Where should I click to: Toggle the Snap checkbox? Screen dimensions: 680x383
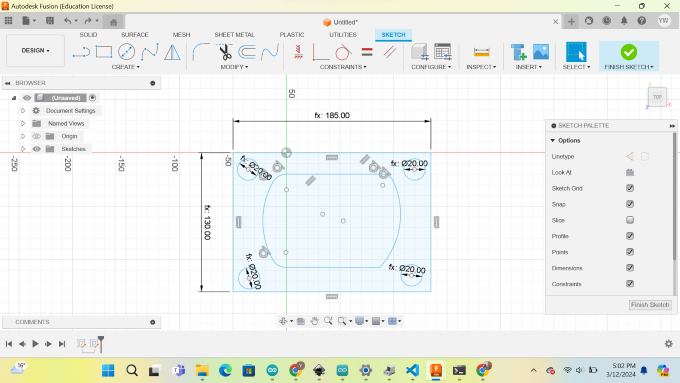point(630,204)
